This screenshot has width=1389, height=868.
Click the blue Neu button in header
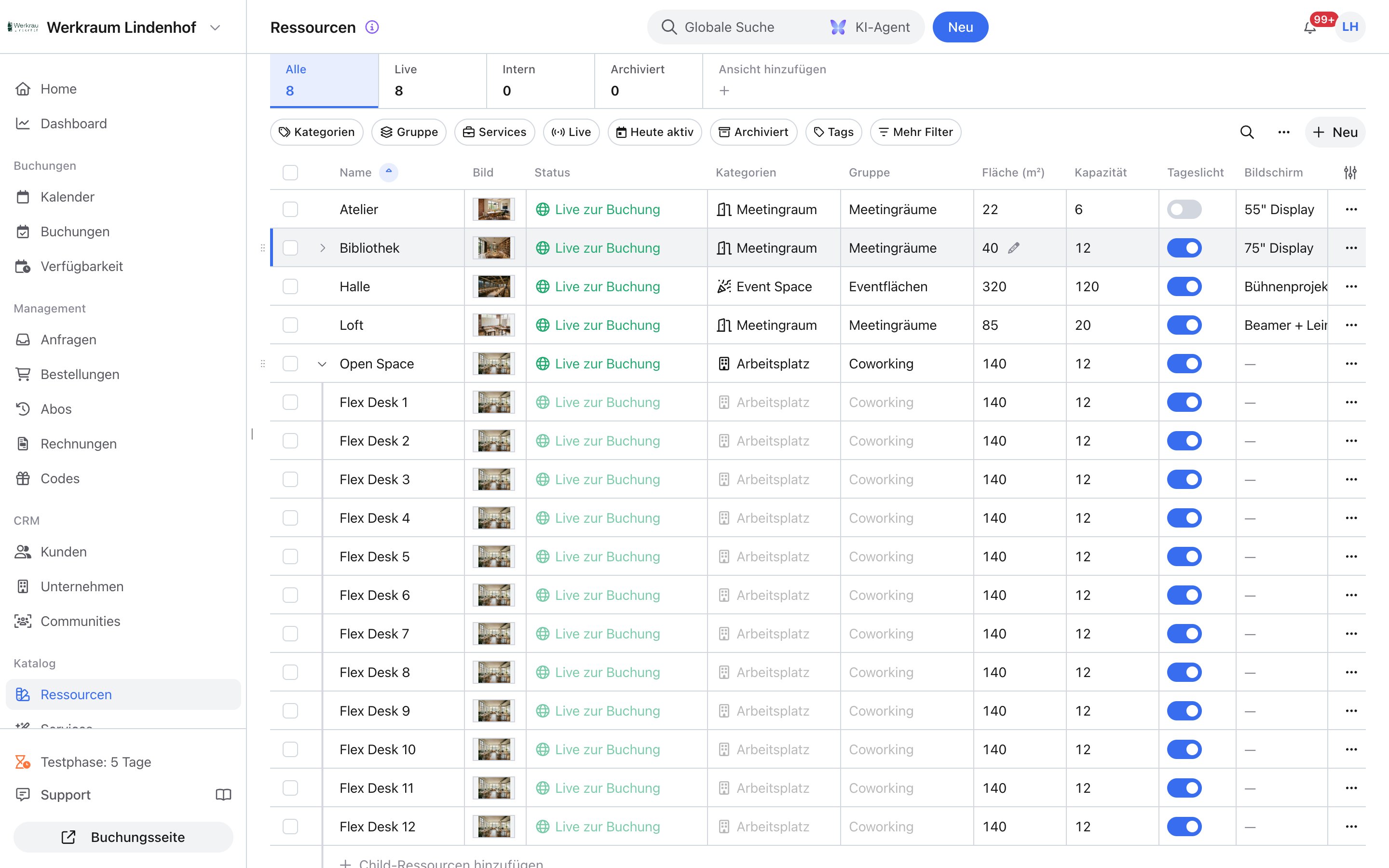point(960,27)
